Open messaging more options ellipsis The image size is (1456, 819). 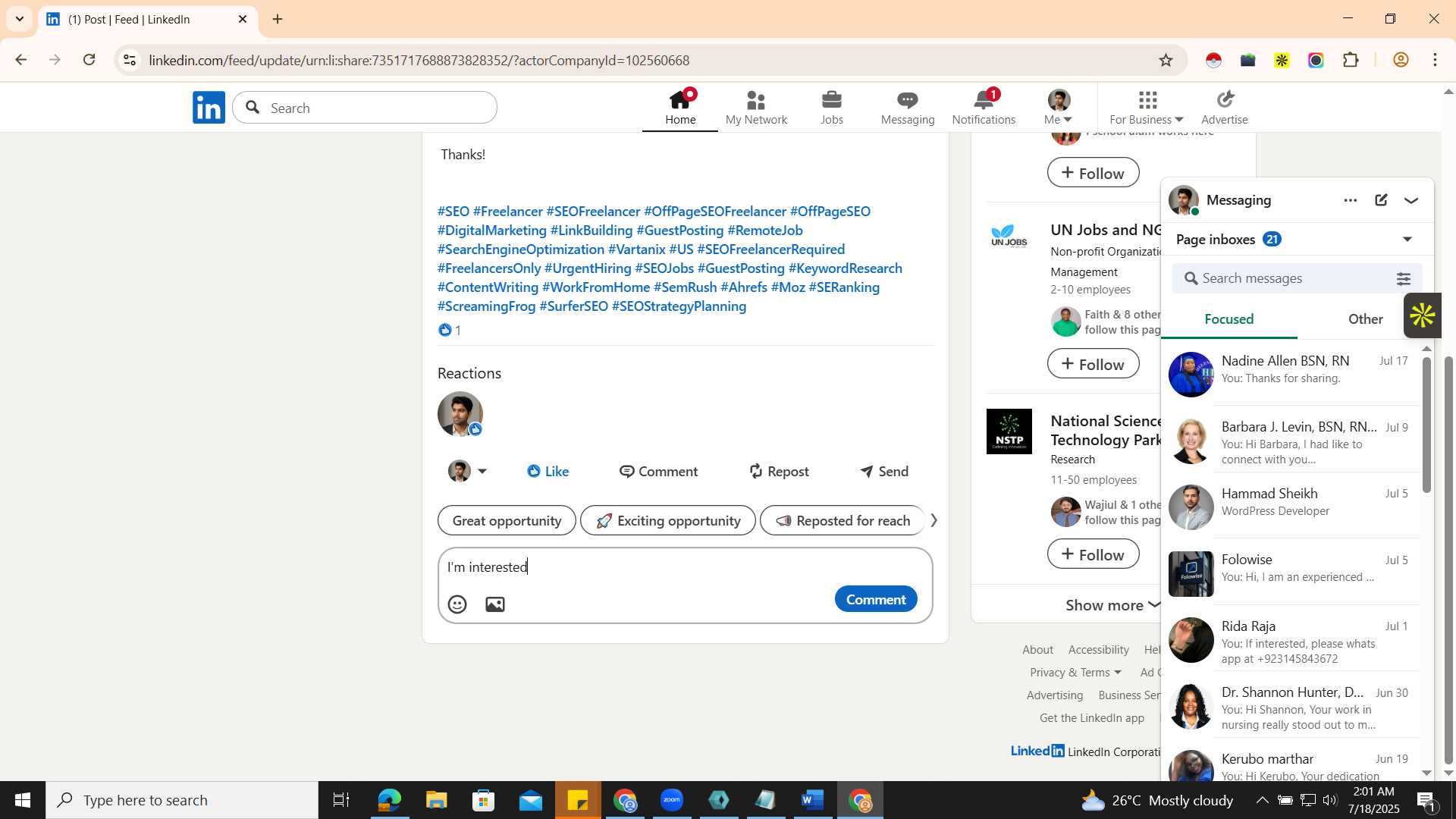1351,200
